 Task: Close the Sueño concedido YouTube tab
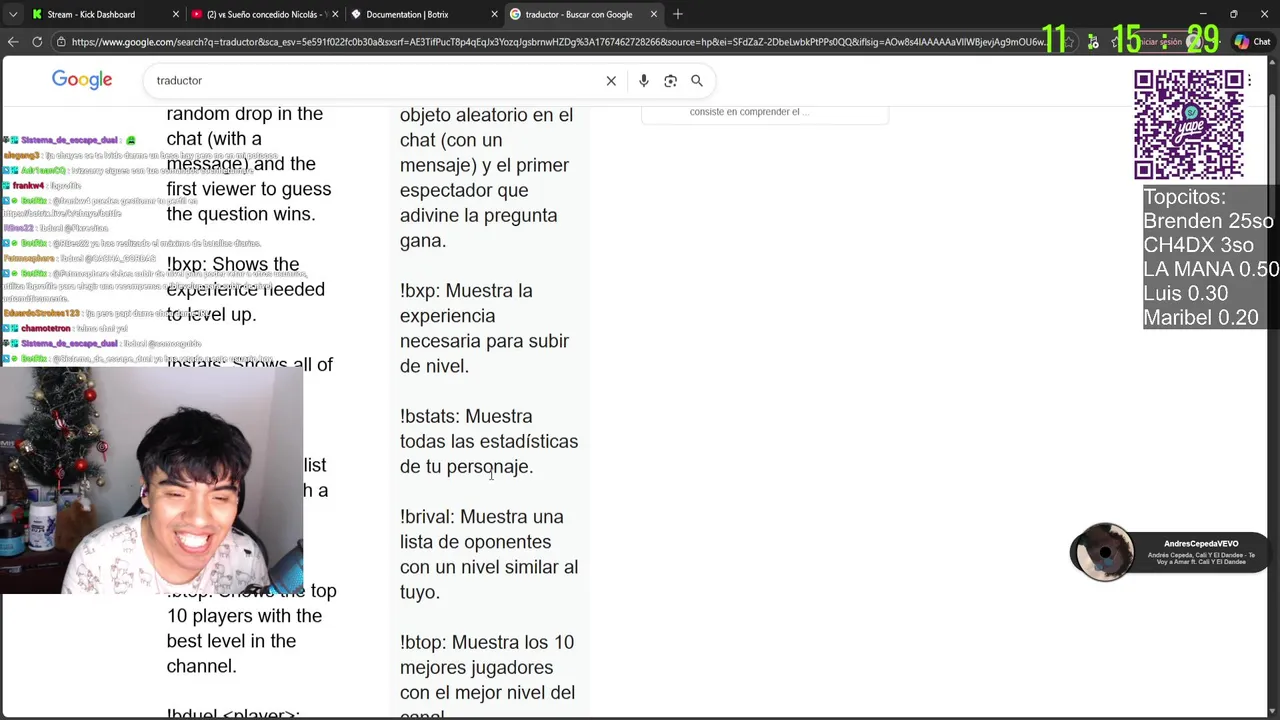335,14
